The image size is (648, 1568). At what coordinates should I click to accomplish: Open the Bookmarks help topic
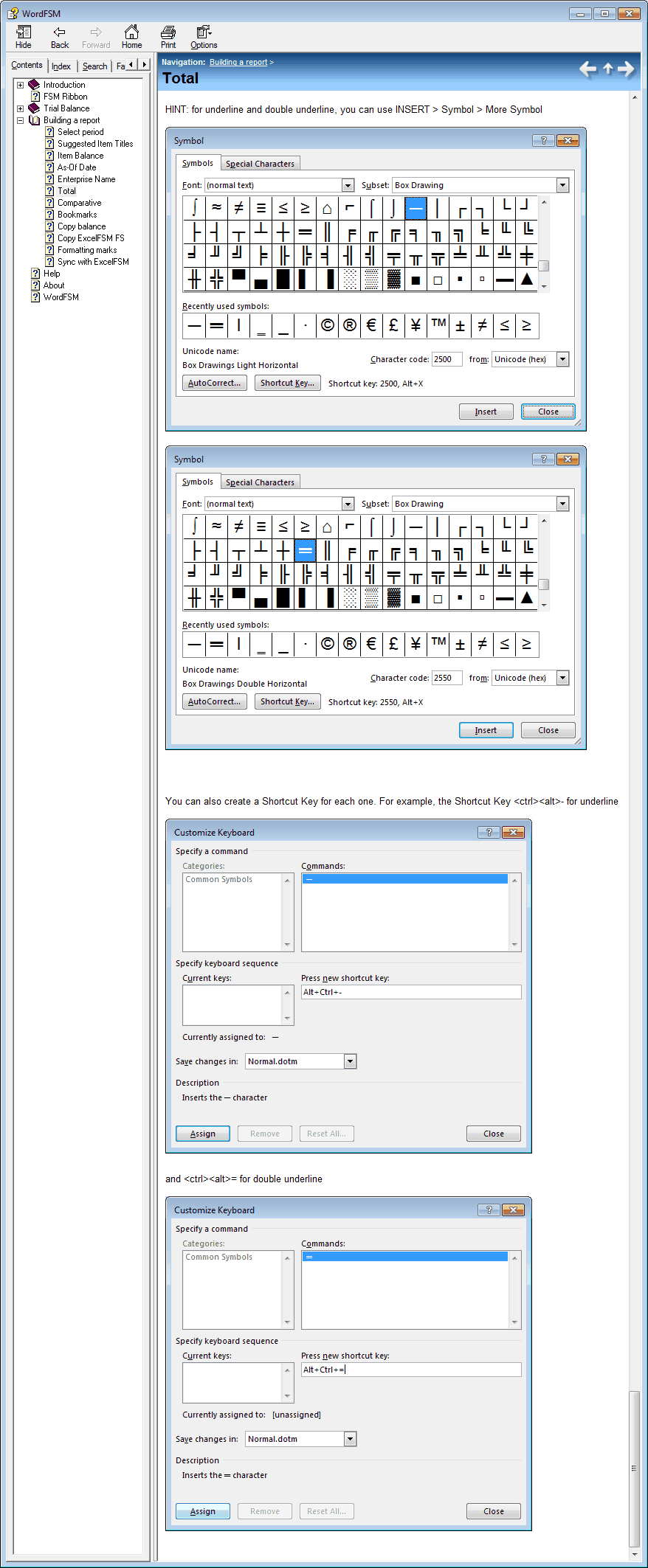click(x=77, y=215)
